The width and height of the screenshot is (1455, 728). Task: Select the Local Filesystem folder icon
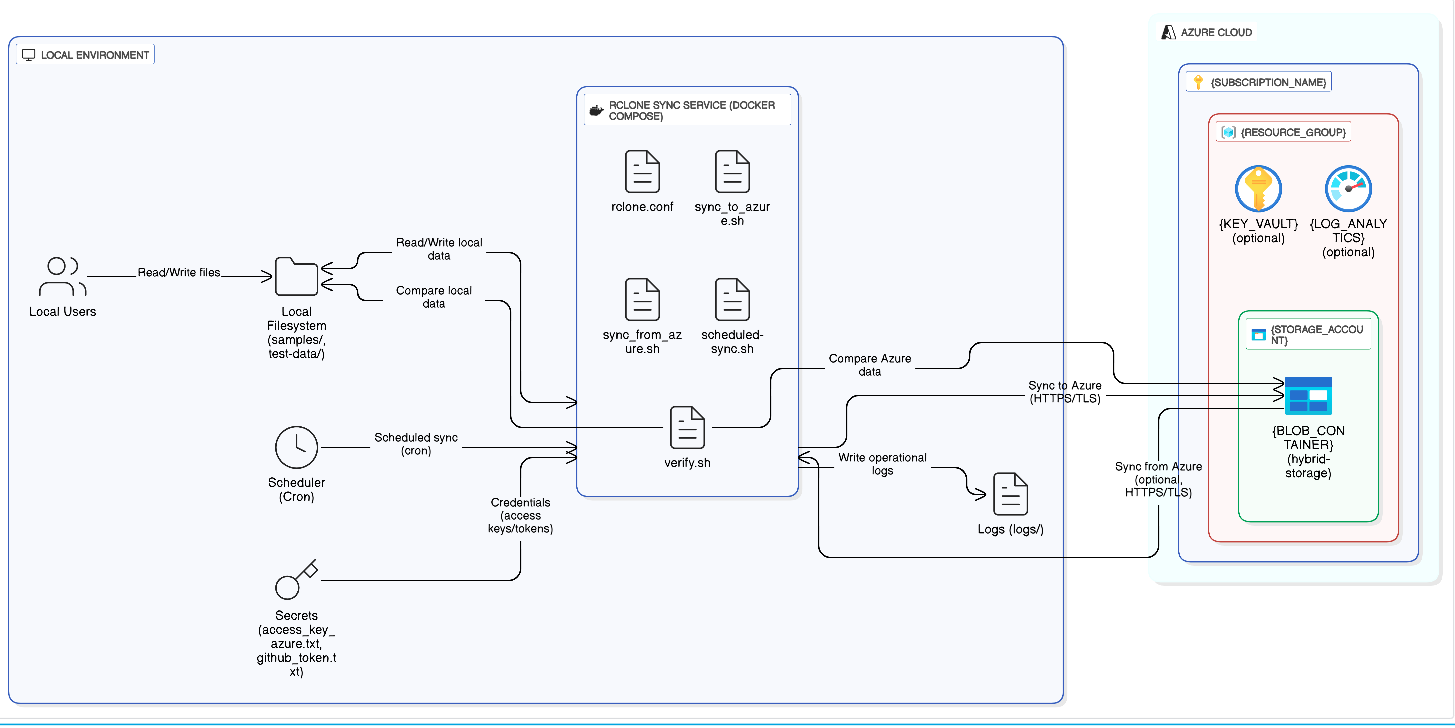pos(296,277)
